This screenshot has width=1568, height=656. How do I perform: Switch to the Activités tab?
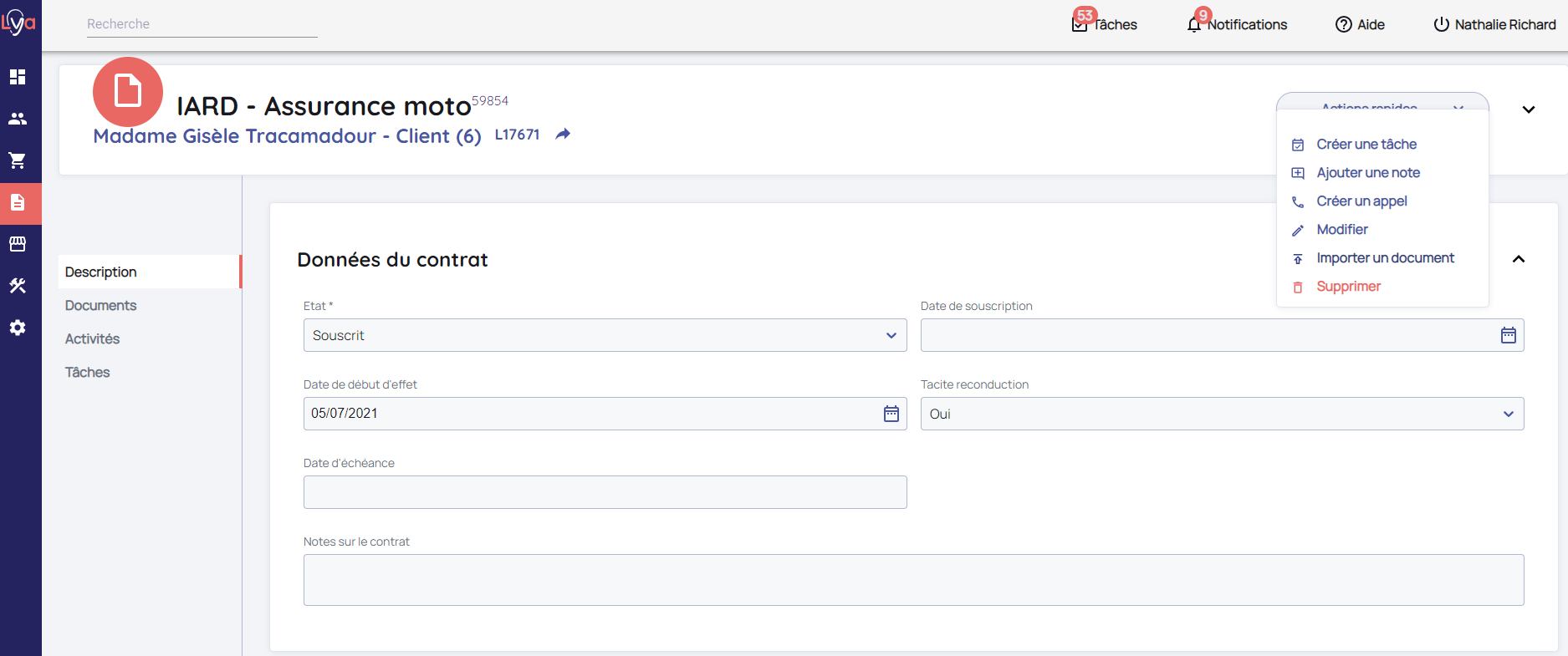93,339
